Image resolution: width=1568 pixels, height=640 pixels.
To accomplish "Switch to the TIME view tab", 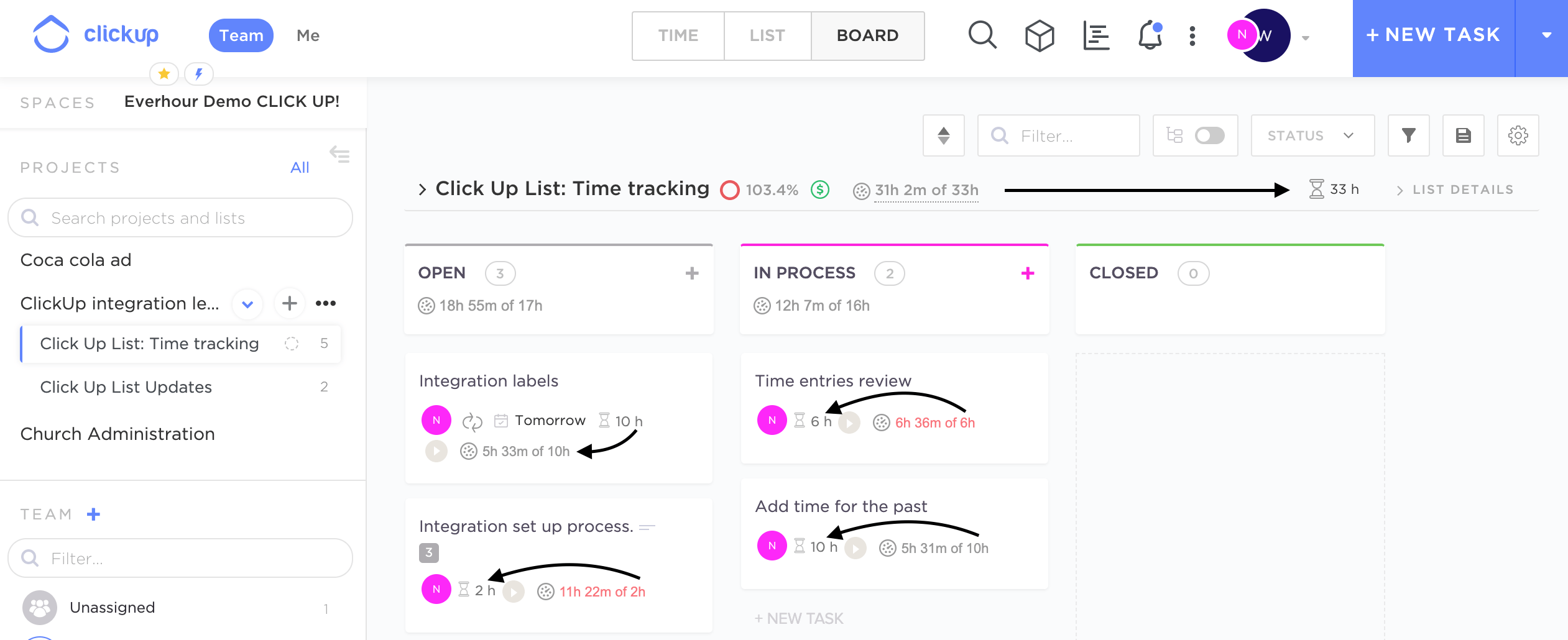I will click(678, 35).
